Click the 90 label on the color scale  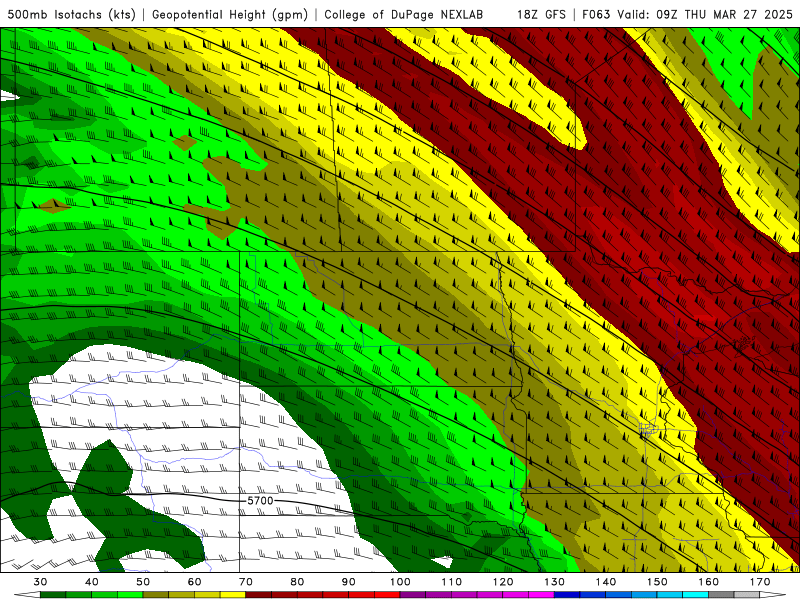(348, 582)
